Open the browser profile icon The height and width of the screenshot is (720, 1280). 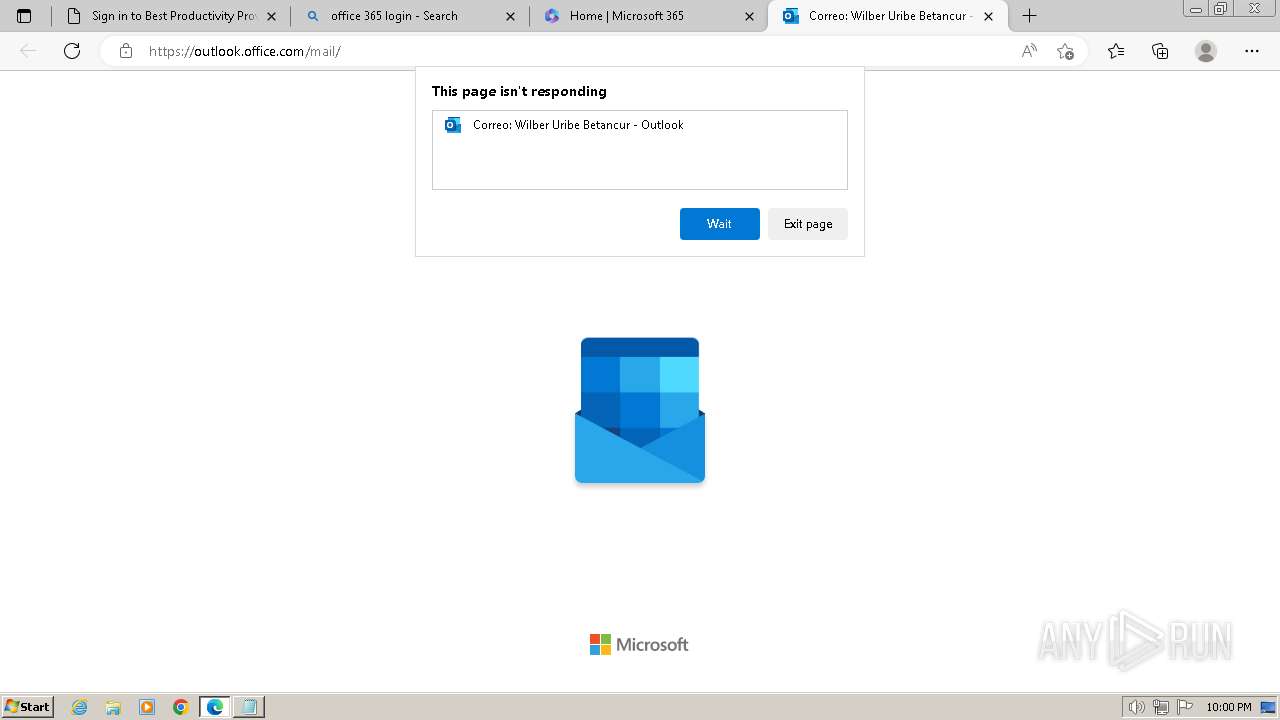(1206, 51)
